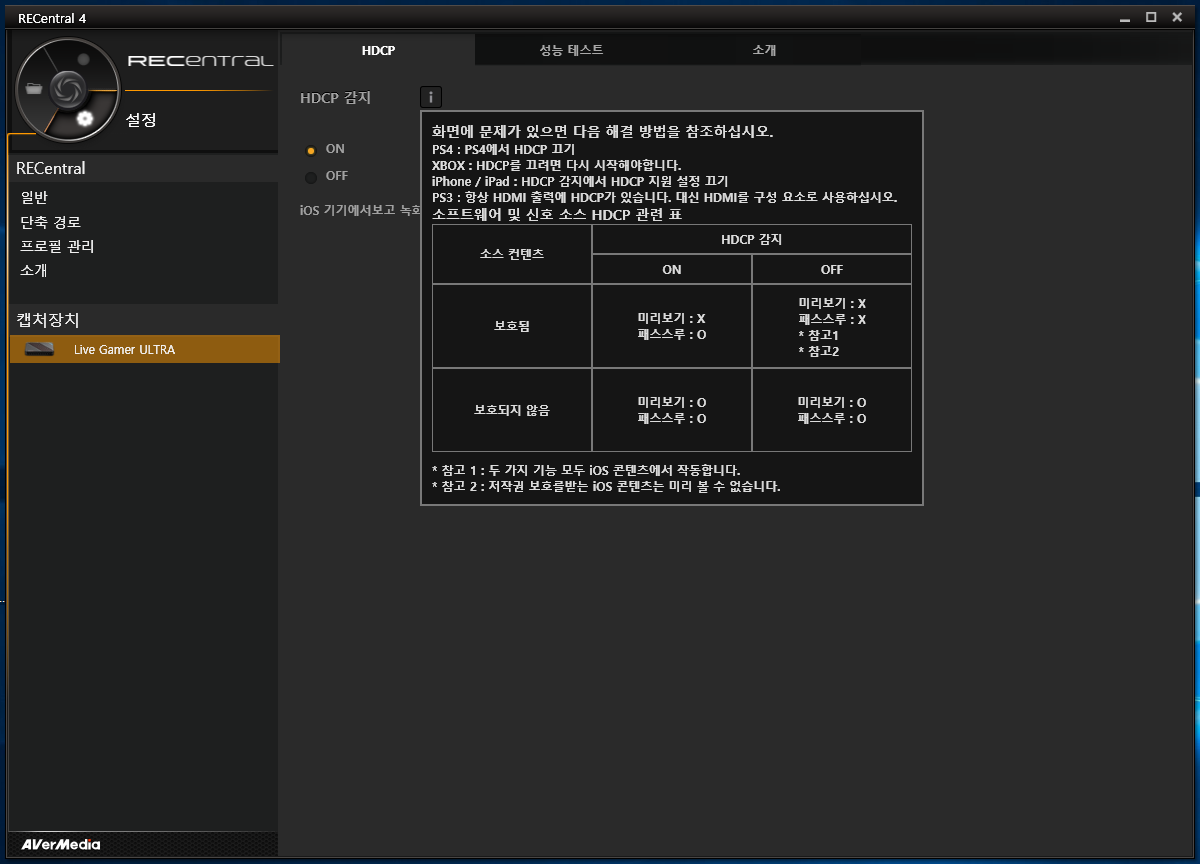Click the AVerMedia logo at the bottom
This screenshot has height=864, width=1200.
click(x=61, y=844)
